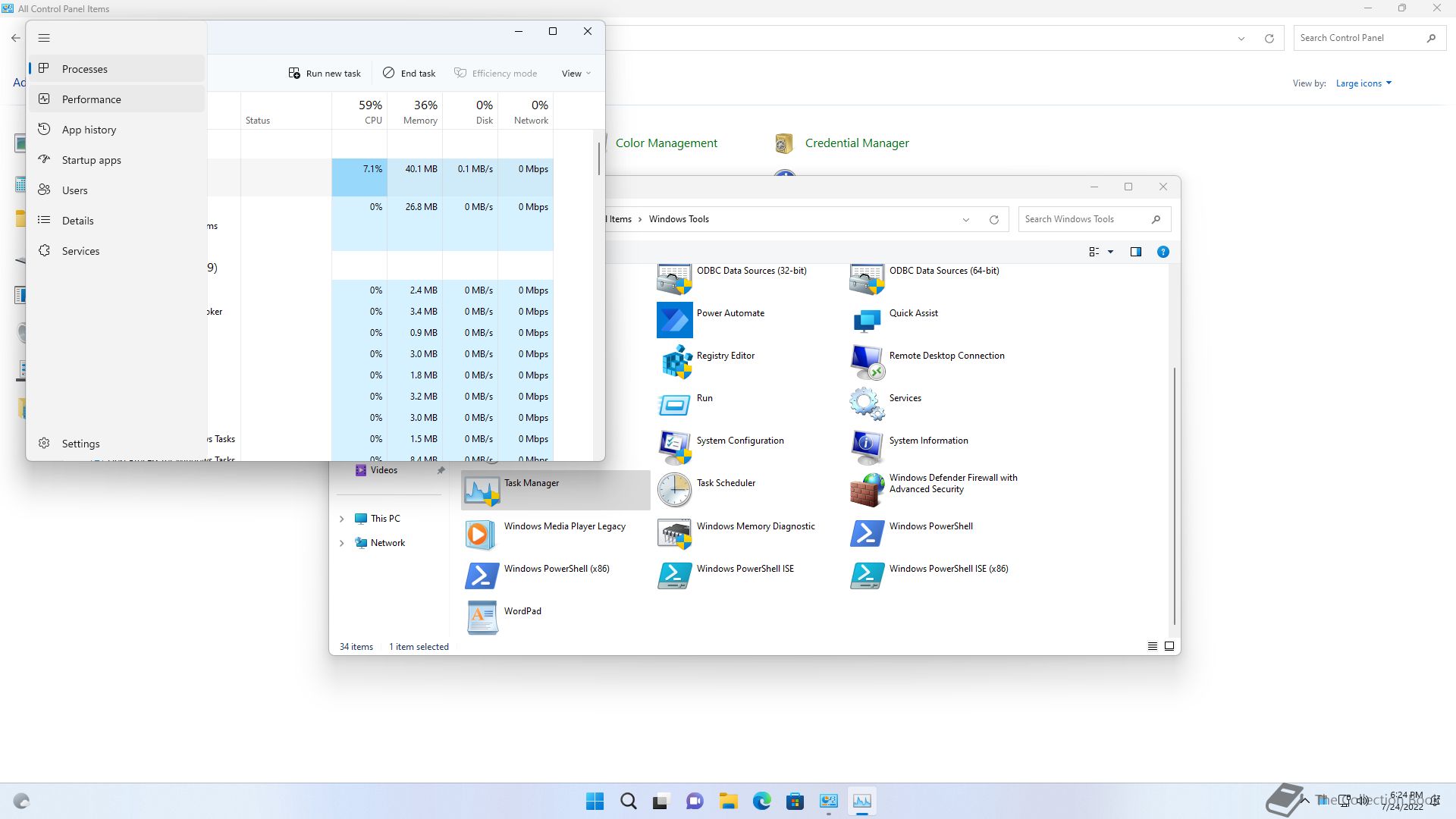The width and height of the screenshot is (1456, 819).
Task: Open the Windows Start menu
Action: tap(595, 801)
